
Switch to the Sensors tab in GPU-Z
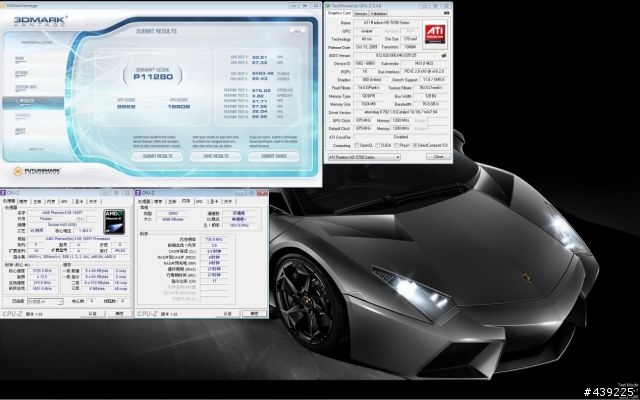coord(360,13)
